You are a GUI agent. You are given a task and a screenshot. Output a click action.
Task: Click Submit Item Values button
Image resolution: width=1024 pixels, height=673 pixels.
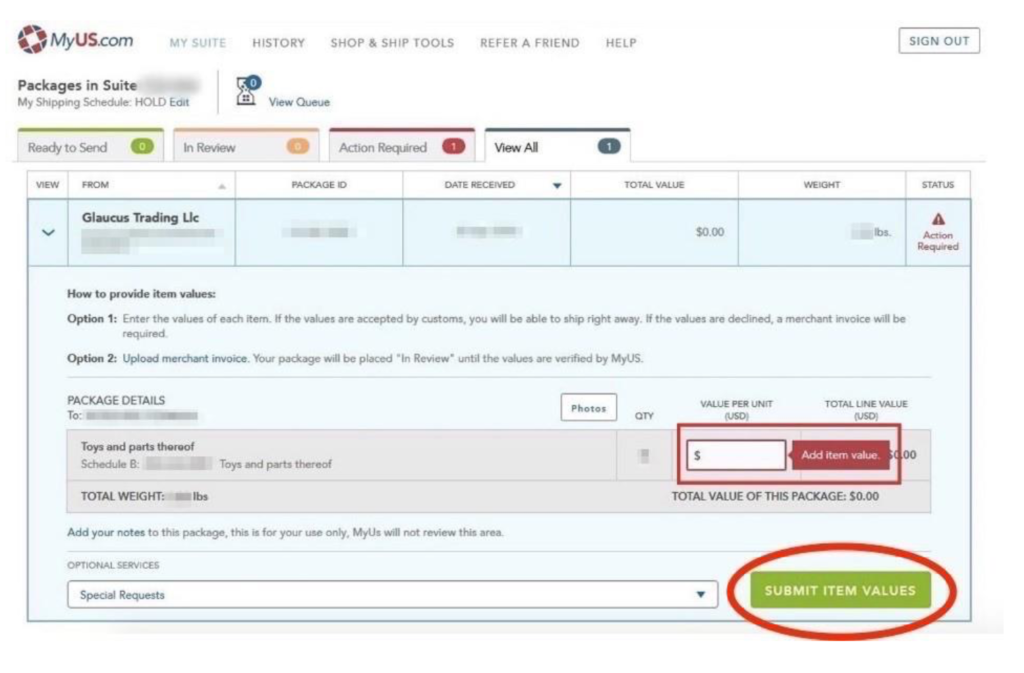(840, 590)
